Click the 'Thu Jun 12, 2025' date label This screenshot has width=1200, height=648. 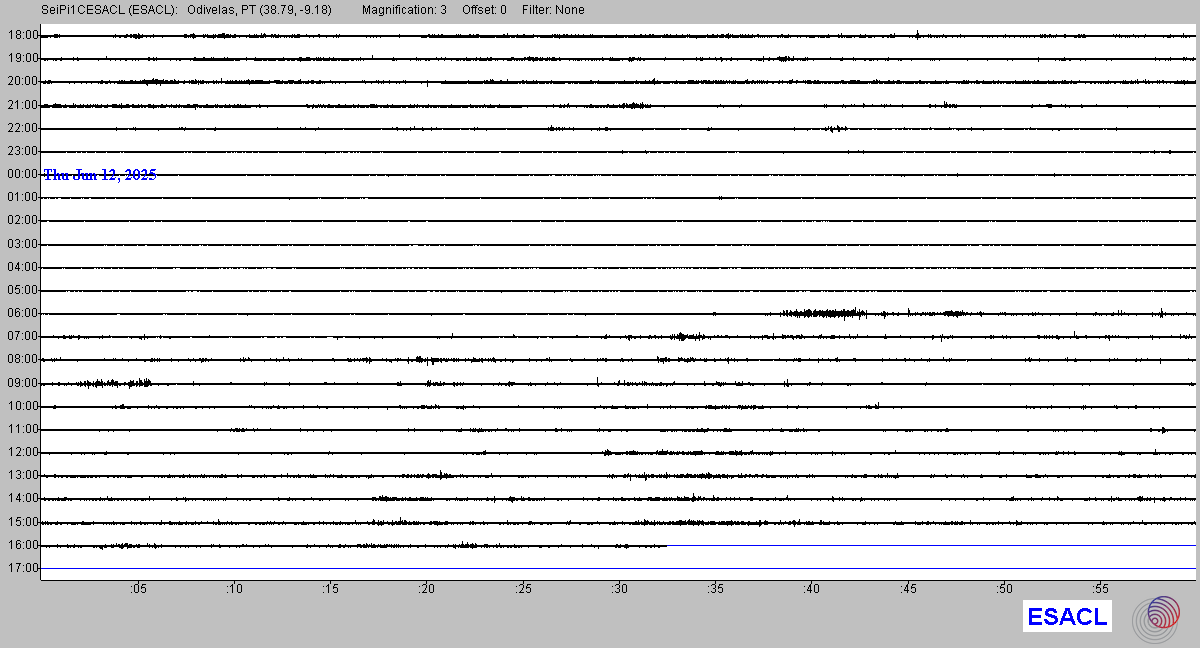(100, 175)
